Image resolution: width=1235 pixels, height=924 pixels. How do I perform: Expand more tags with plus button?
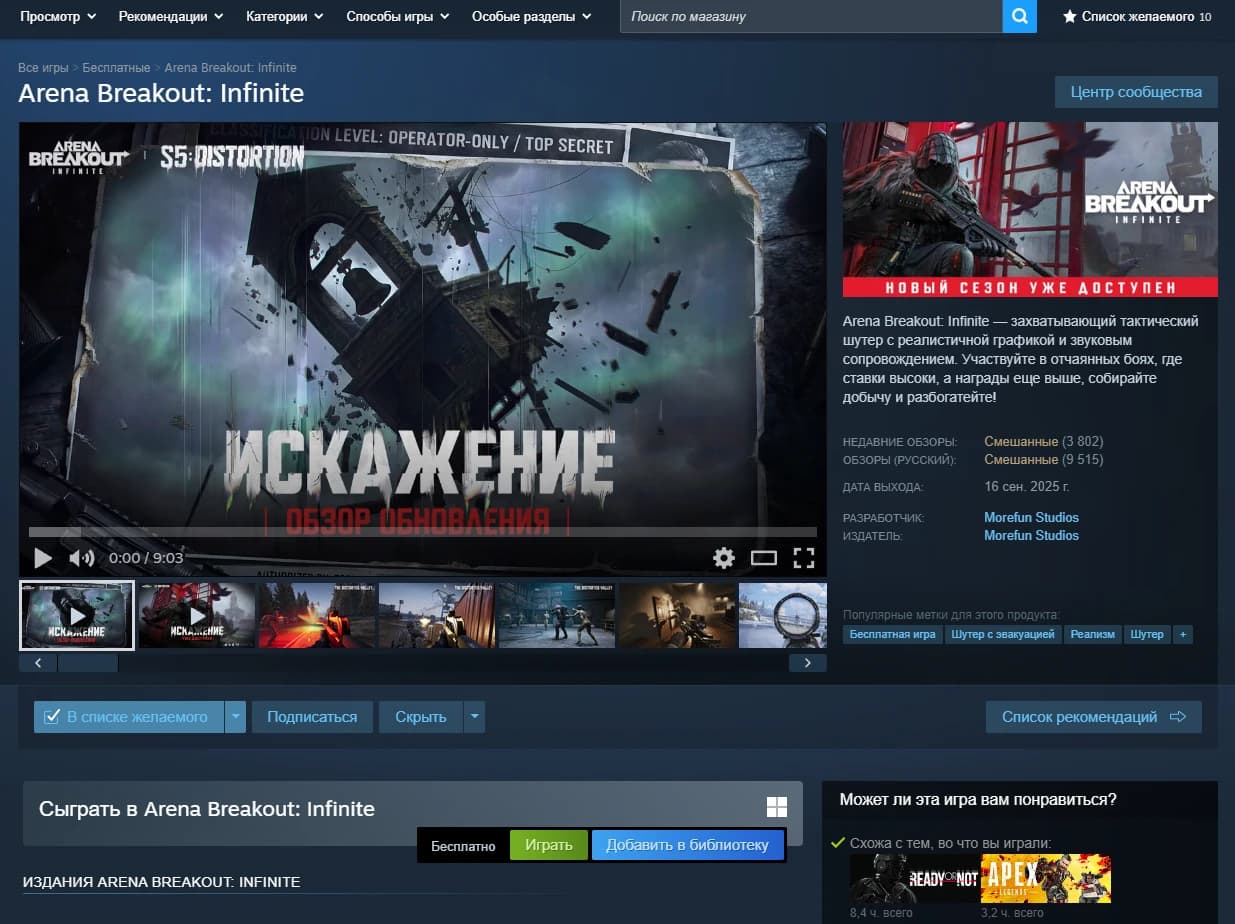pos(1183,634)
